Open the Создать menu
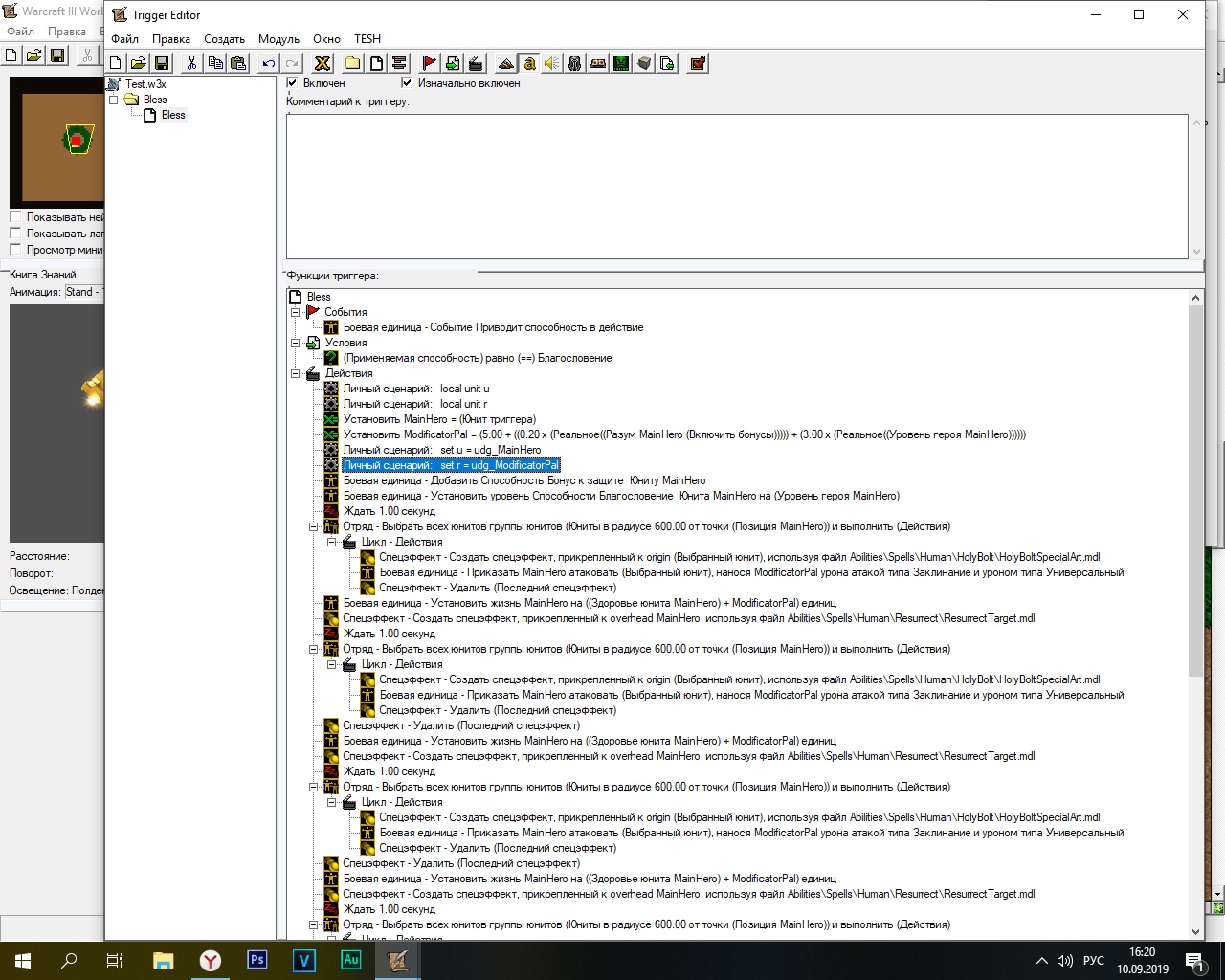The width and height of the screenshot is (1225, 980). click(x=224, y=39)
